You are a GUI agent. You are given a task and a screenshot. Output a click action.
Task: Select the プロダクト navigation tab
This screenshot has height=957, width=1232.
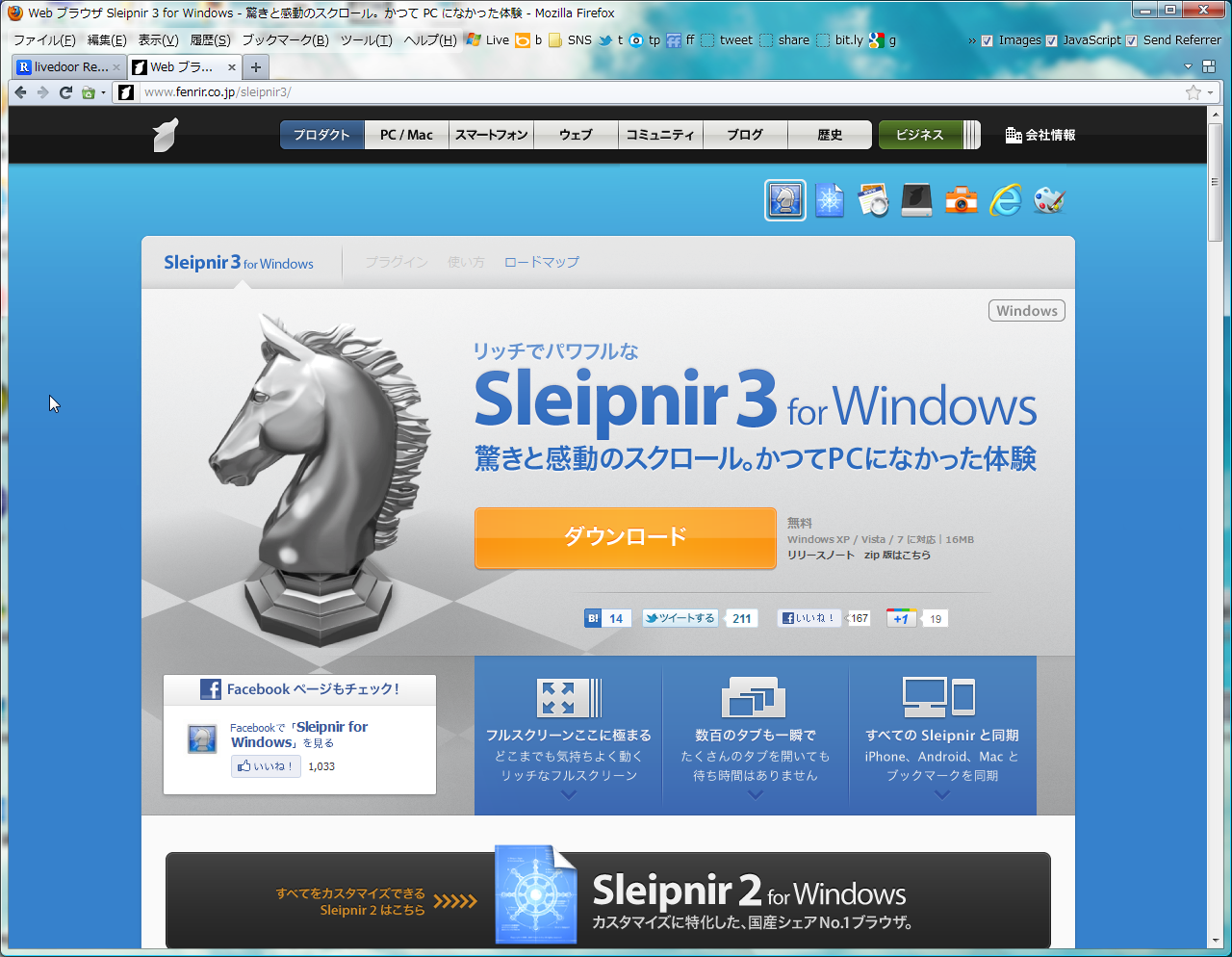pyautogui.click(x=322, y=135)
